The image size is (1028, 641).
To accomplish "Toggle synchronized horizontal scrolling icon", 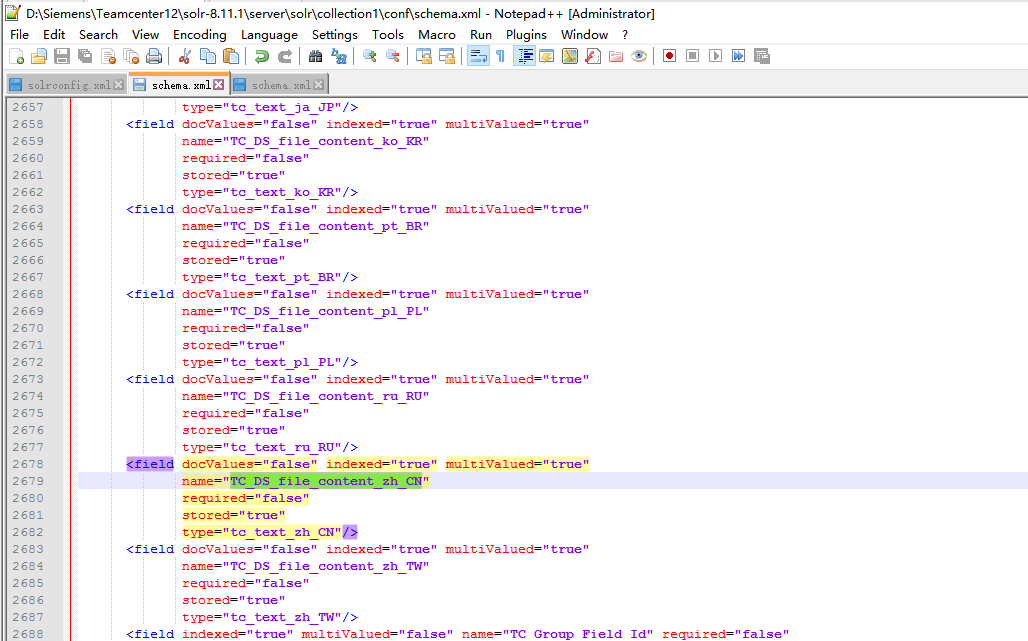I will click(x=447, y=56).
